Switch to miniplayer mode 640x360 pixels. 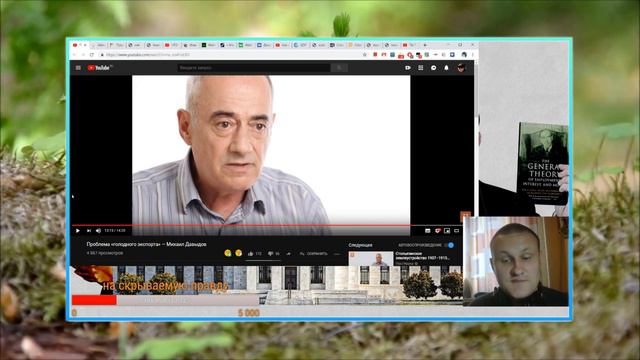(x=447, y=231)
